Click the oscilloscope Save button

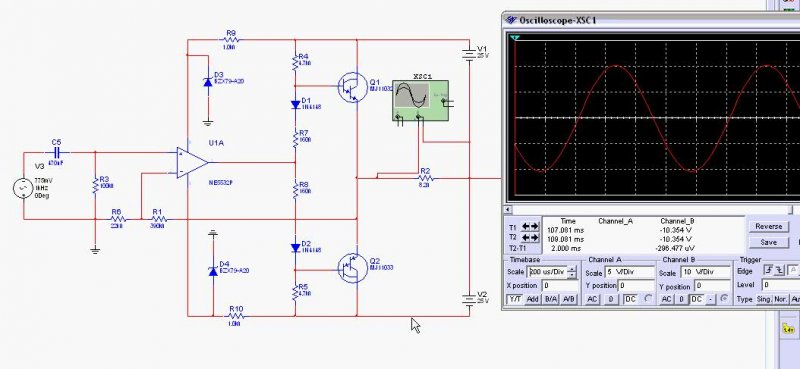click(x=768, y=242)
